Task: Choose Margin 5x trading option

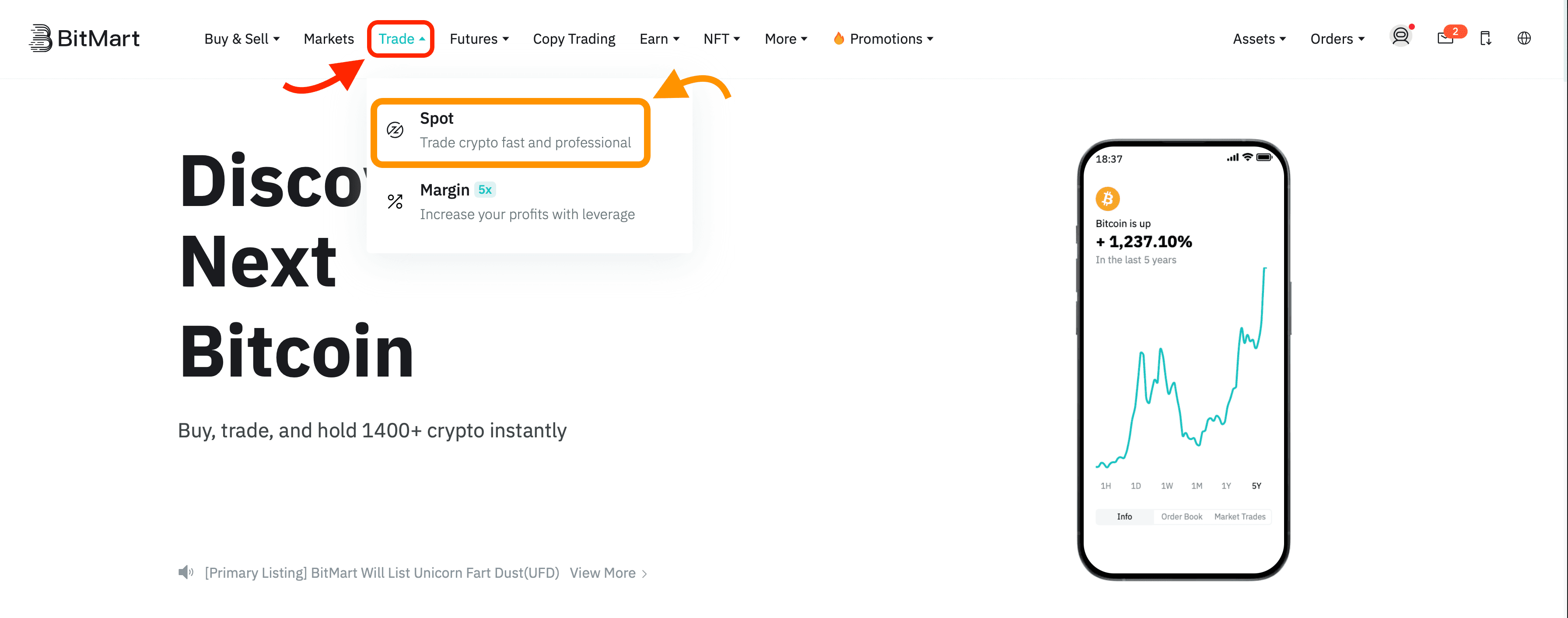Action: point(526,201)
